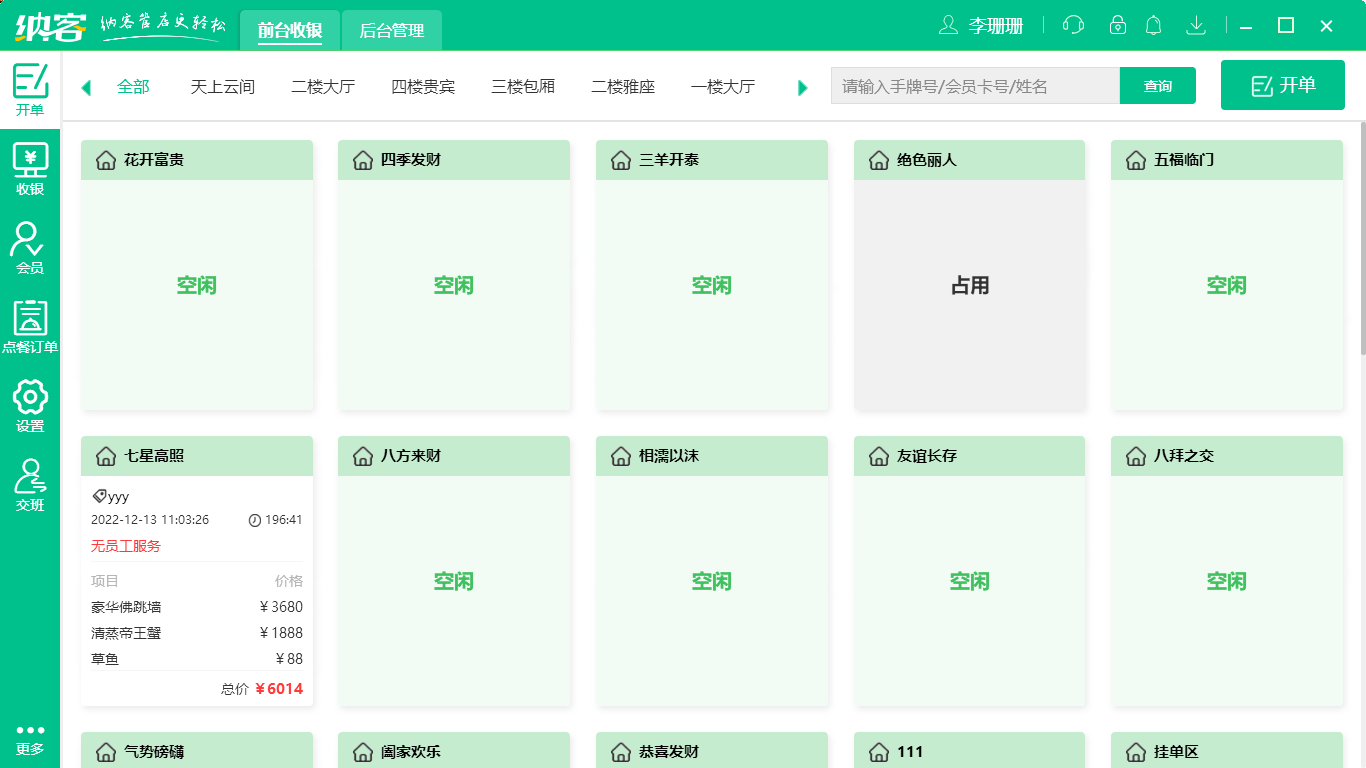
Task: Switch to 后台管理 tab
Action: coord(391,31)
